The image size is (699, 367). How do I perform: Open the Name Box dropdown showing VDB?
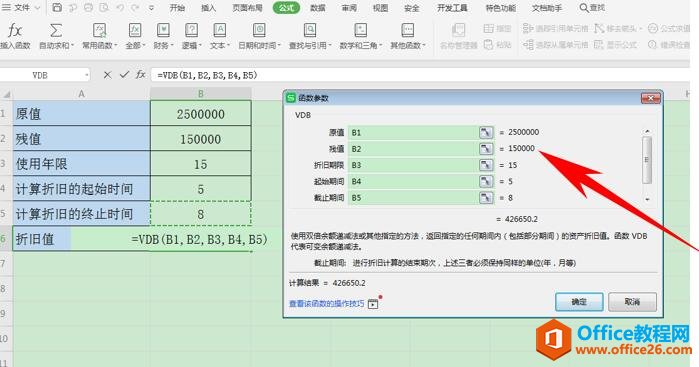[x=86, y=75]
